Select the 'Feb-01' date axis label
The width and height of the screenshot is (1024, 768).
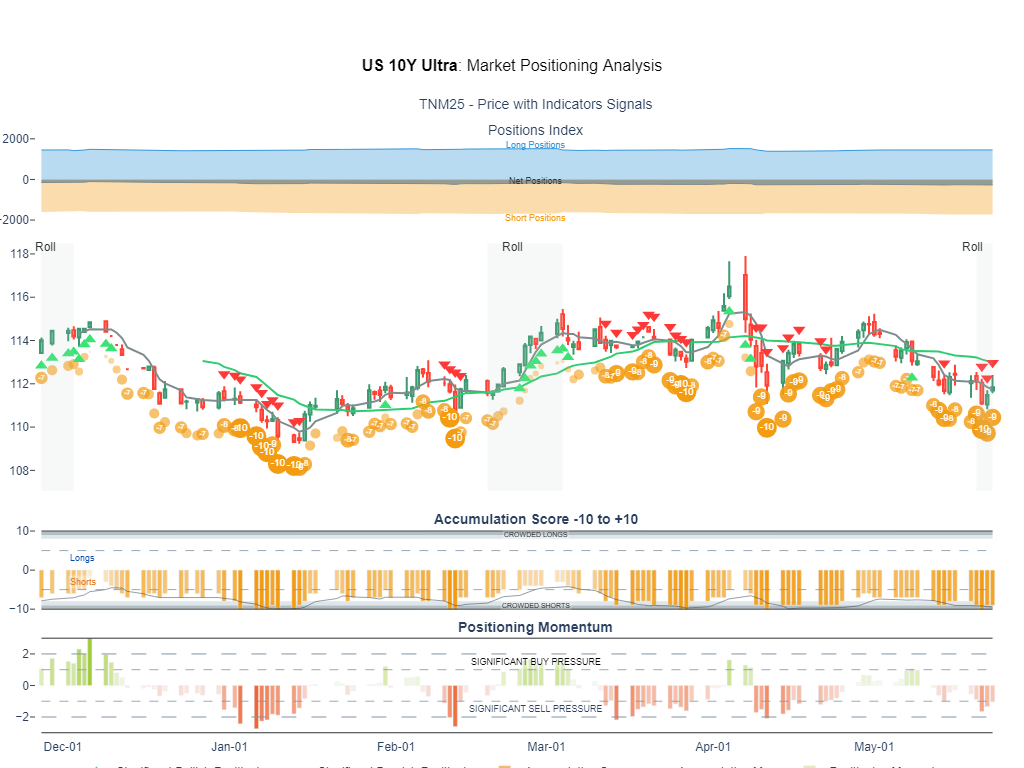coord(396,747)
